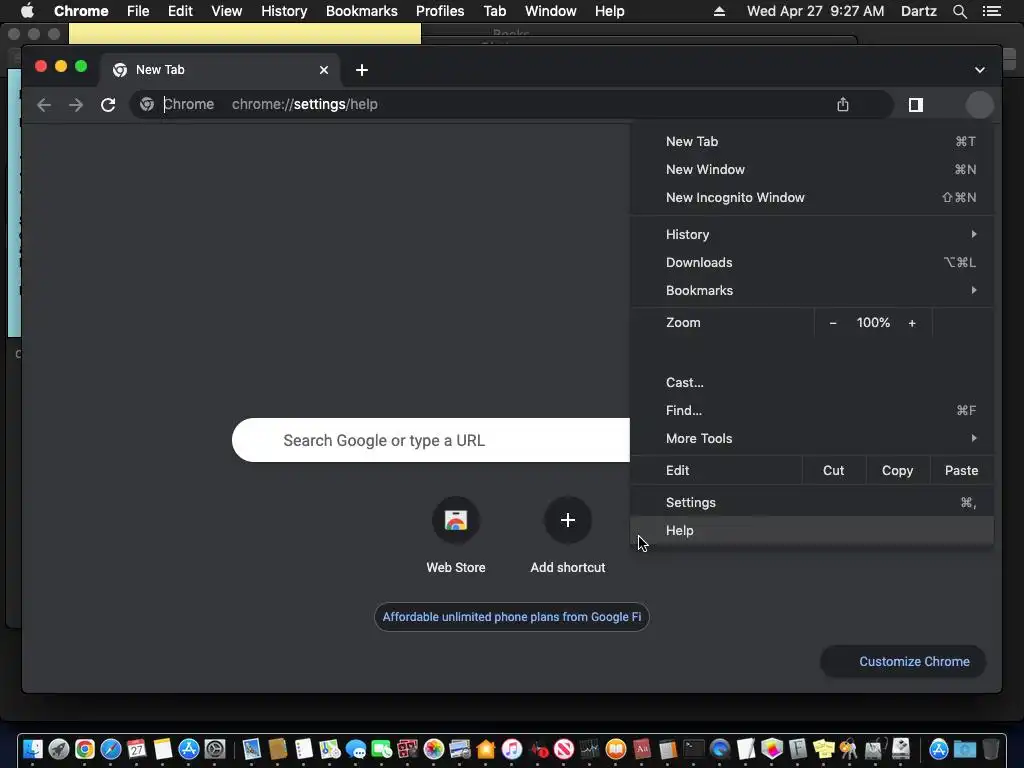The width and height of the screenshot is (1024, 768).
Task: Open Books from the Dock
Action: [x=616, y=749]
